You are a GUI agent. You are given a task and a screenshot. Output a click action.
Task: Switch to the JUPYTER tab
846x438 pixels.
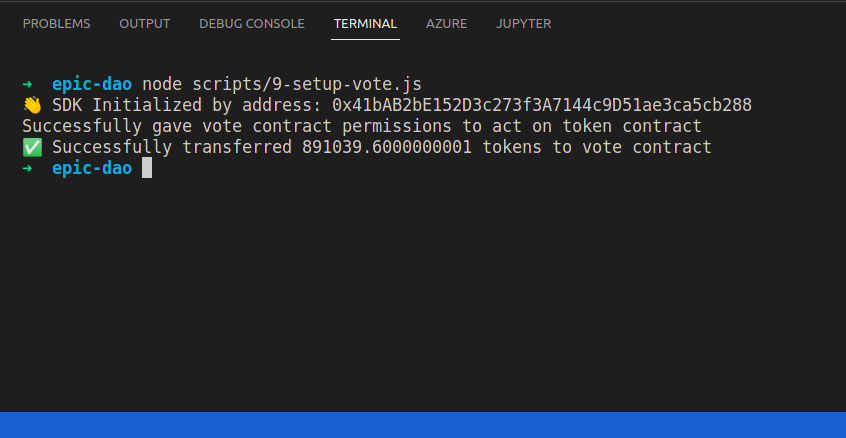pyautogui.click(x=523, y=24)
